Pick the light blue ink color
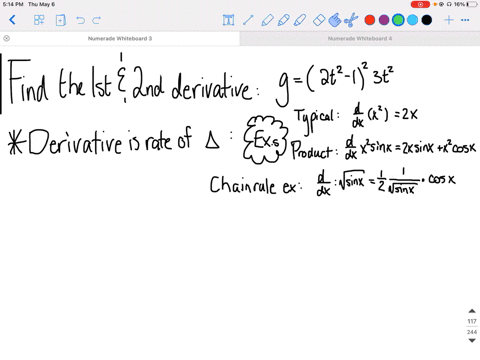The height and width of the screenshot is (360, 480). pyautogui.click(x=412, y=20)
